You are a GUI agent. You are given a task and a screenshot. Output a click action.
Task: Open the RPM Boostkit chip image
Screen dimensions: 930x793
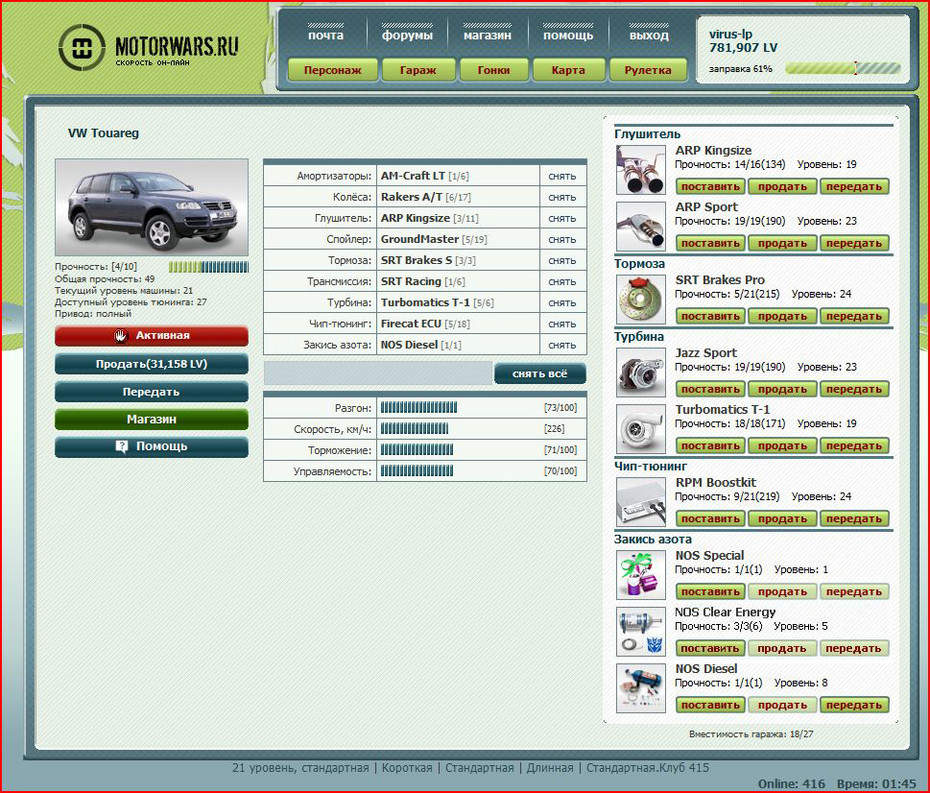tap(641, 502)
